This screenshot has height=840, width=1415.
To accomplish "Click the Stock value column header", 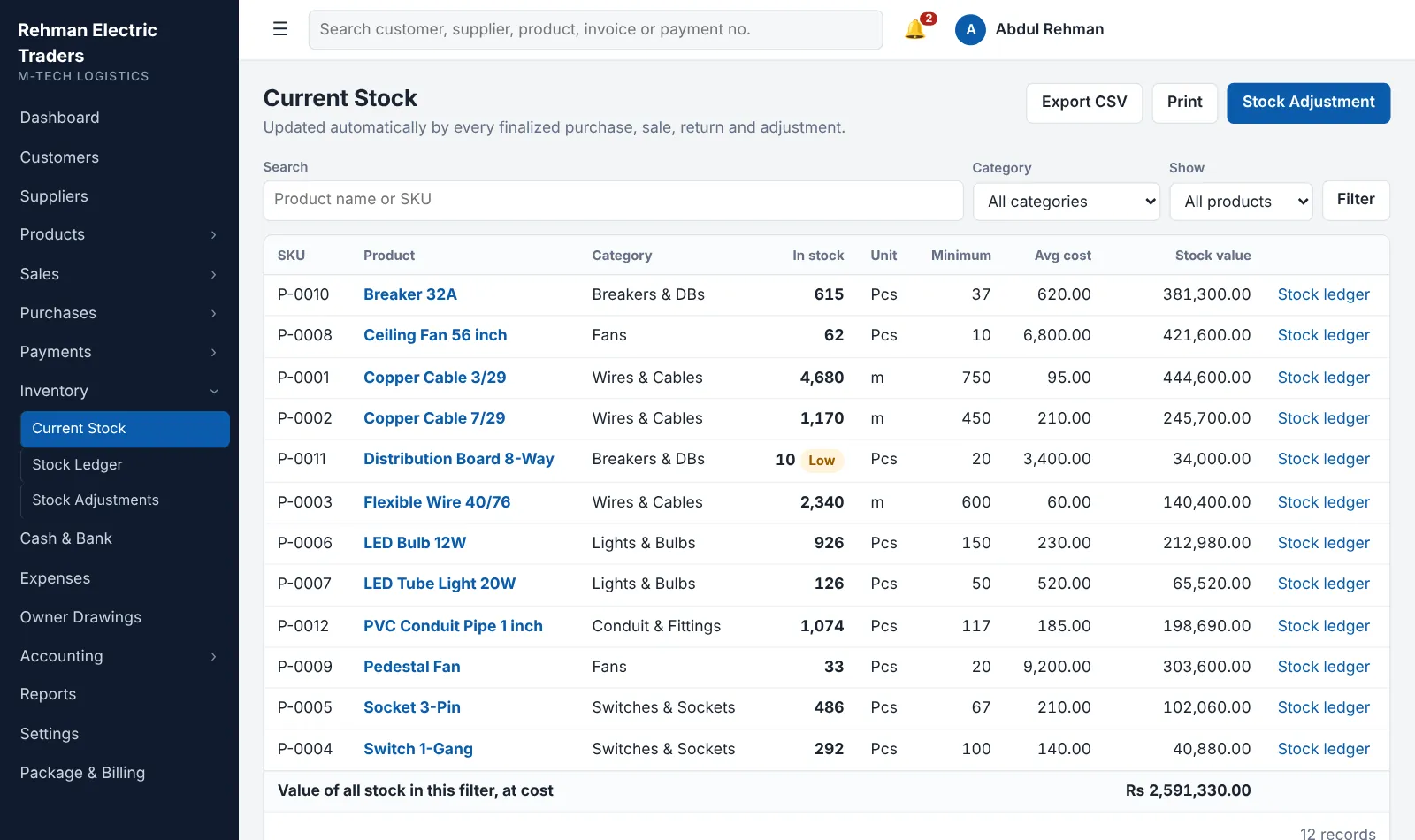I will tap(1212, 256).
